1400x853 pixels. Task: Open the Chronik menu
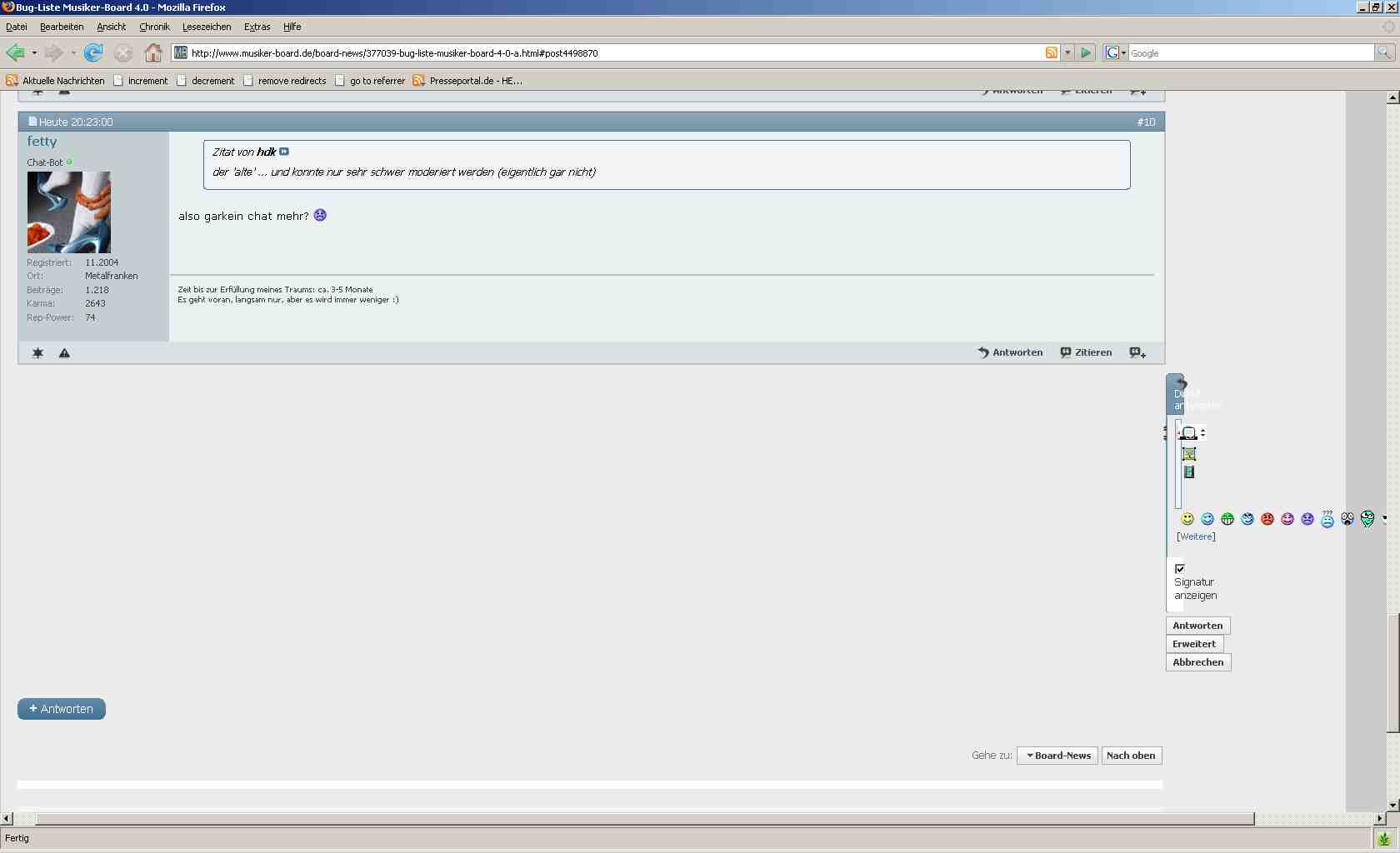click(x=154, y=27)
